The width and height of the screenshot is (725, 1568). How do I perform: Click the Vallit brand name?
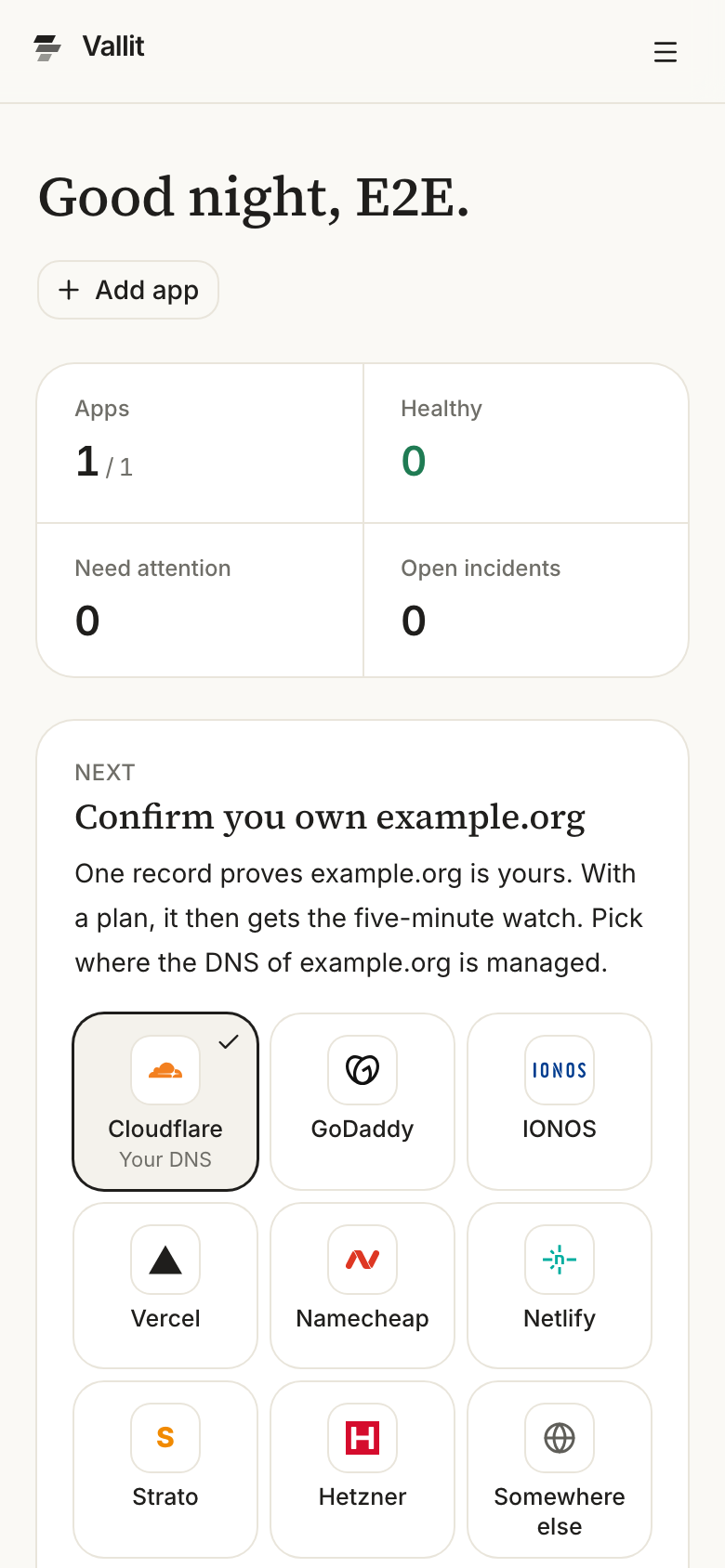tap(113, 46)
